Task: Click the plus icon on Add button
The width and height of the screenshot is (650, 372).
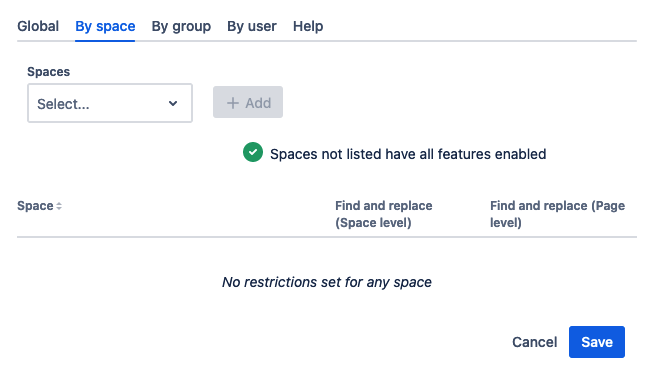Action: (233, 103)
